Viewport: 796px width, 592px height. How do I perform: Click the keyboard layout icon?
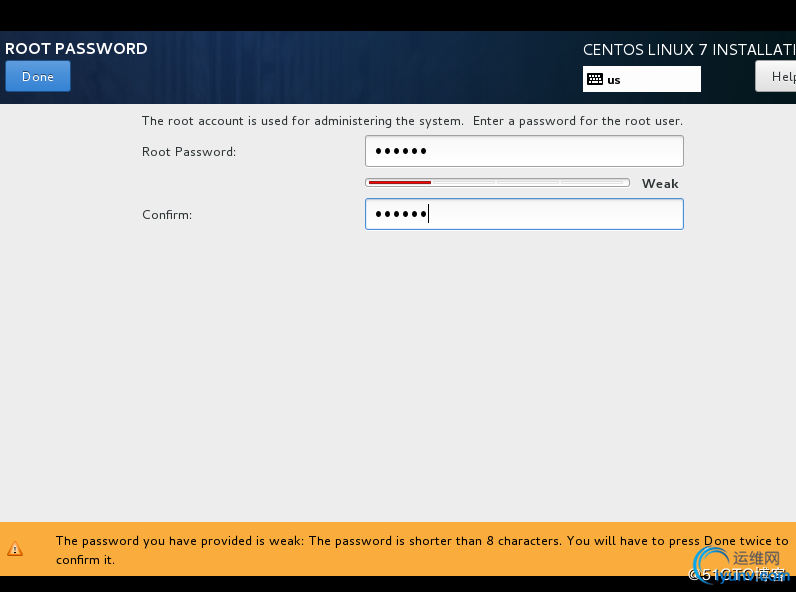point(594,79)
